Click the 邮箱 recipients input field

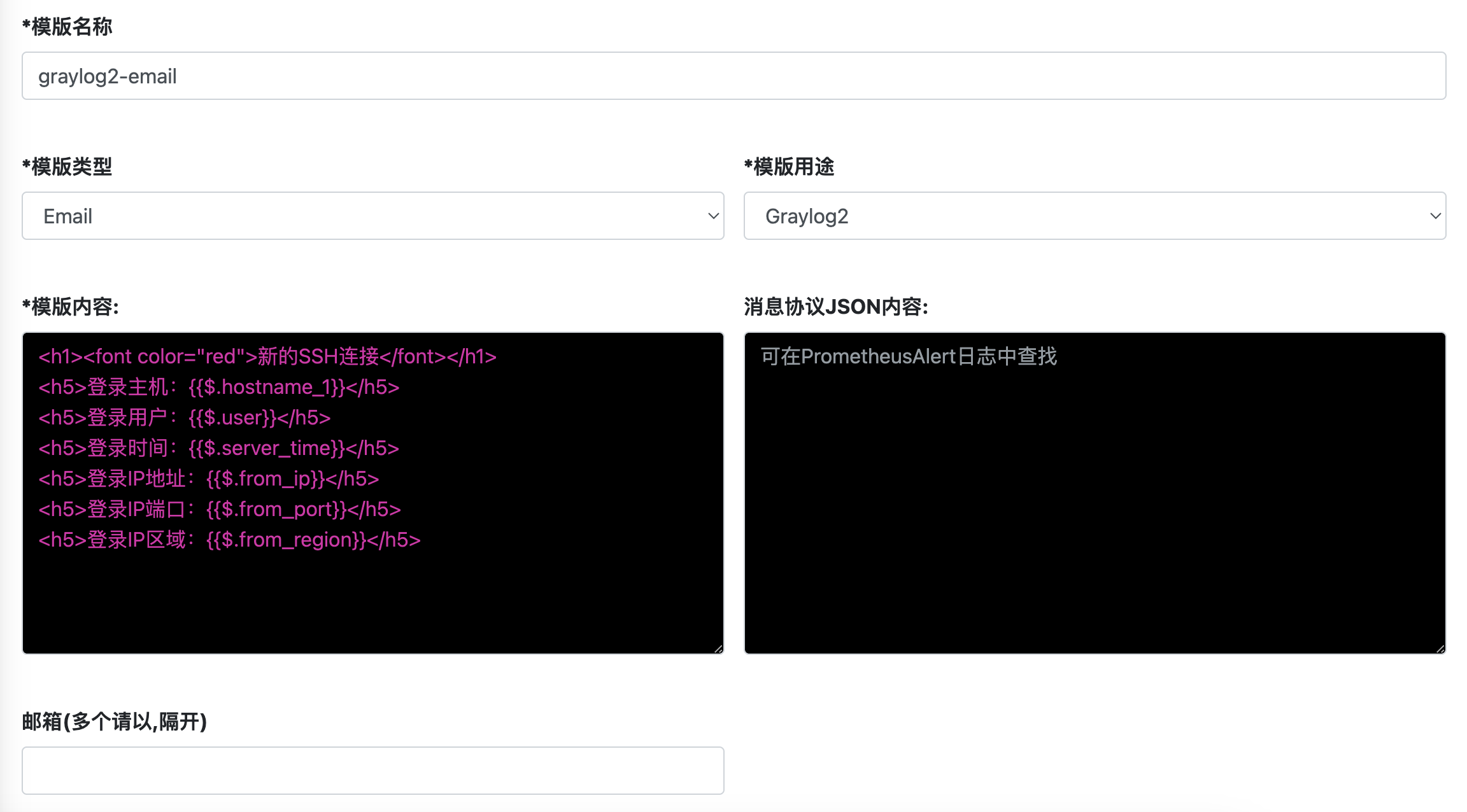point(372,770)
